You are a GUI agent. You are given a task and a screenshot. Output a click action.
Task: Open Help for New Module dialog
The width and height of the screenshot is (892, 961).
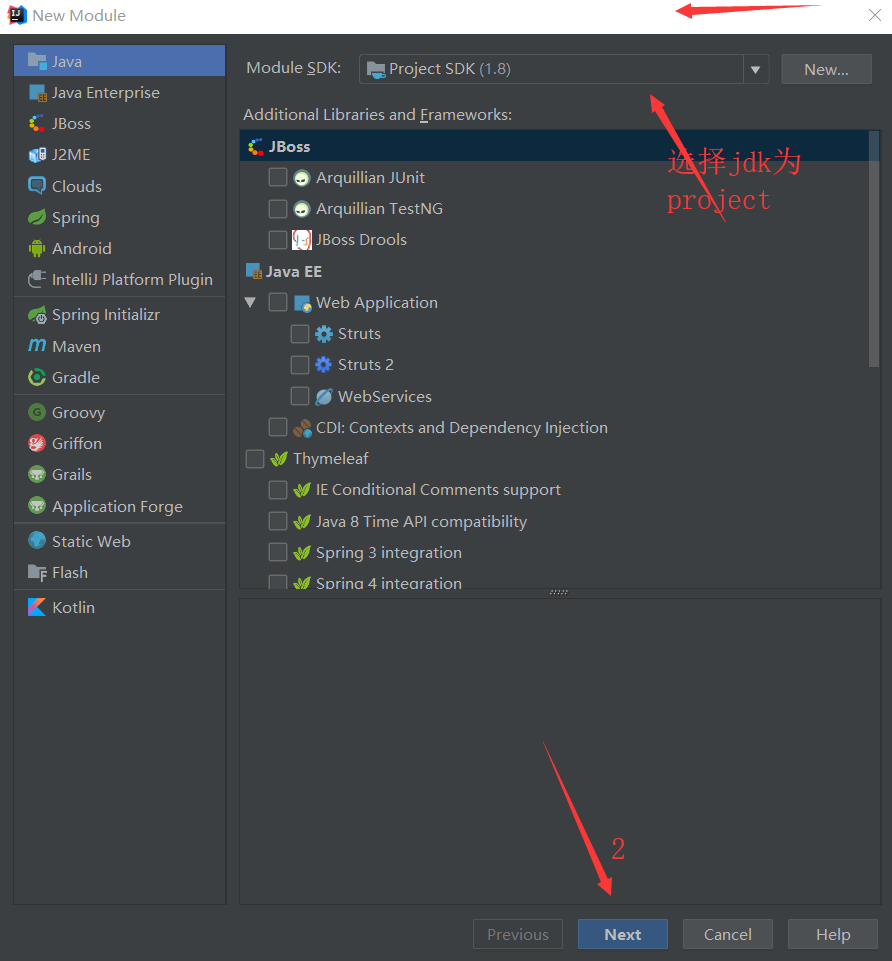[832, 933]
